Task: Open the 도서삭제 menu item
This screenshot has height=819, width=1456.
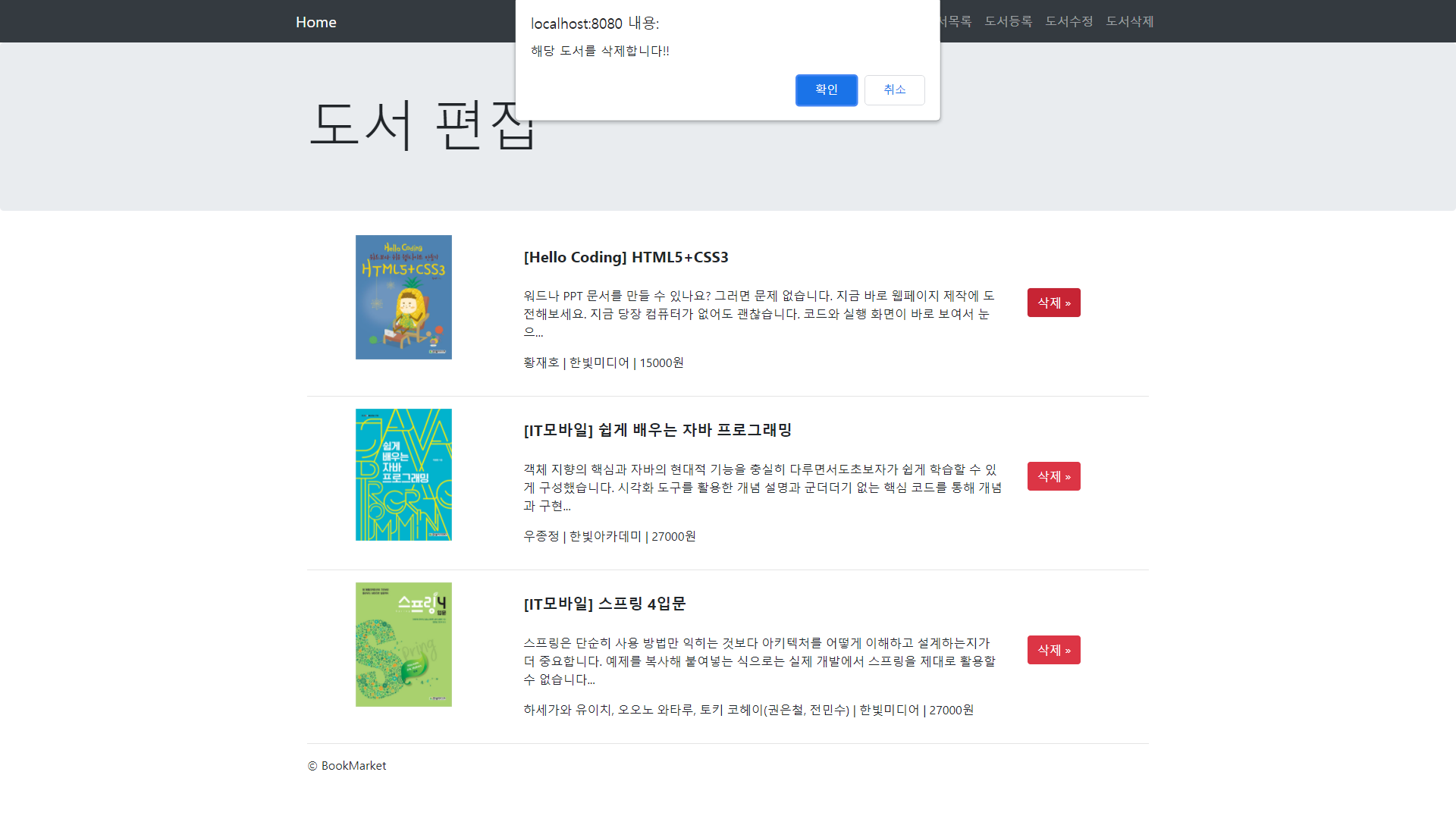Action: (x=1129, y=21)
